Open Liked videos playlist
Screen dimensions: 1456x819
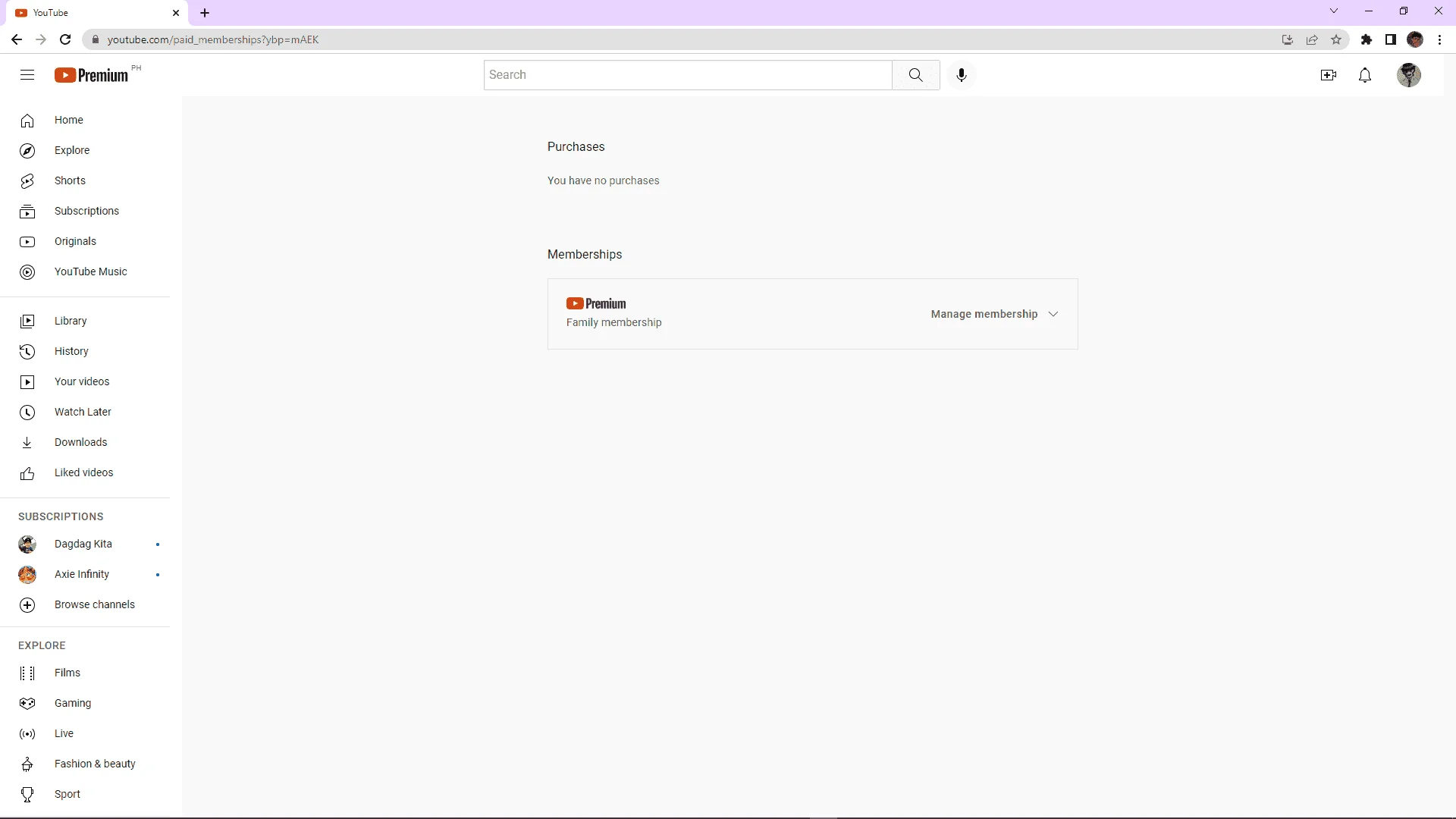(x=85, y=472)
